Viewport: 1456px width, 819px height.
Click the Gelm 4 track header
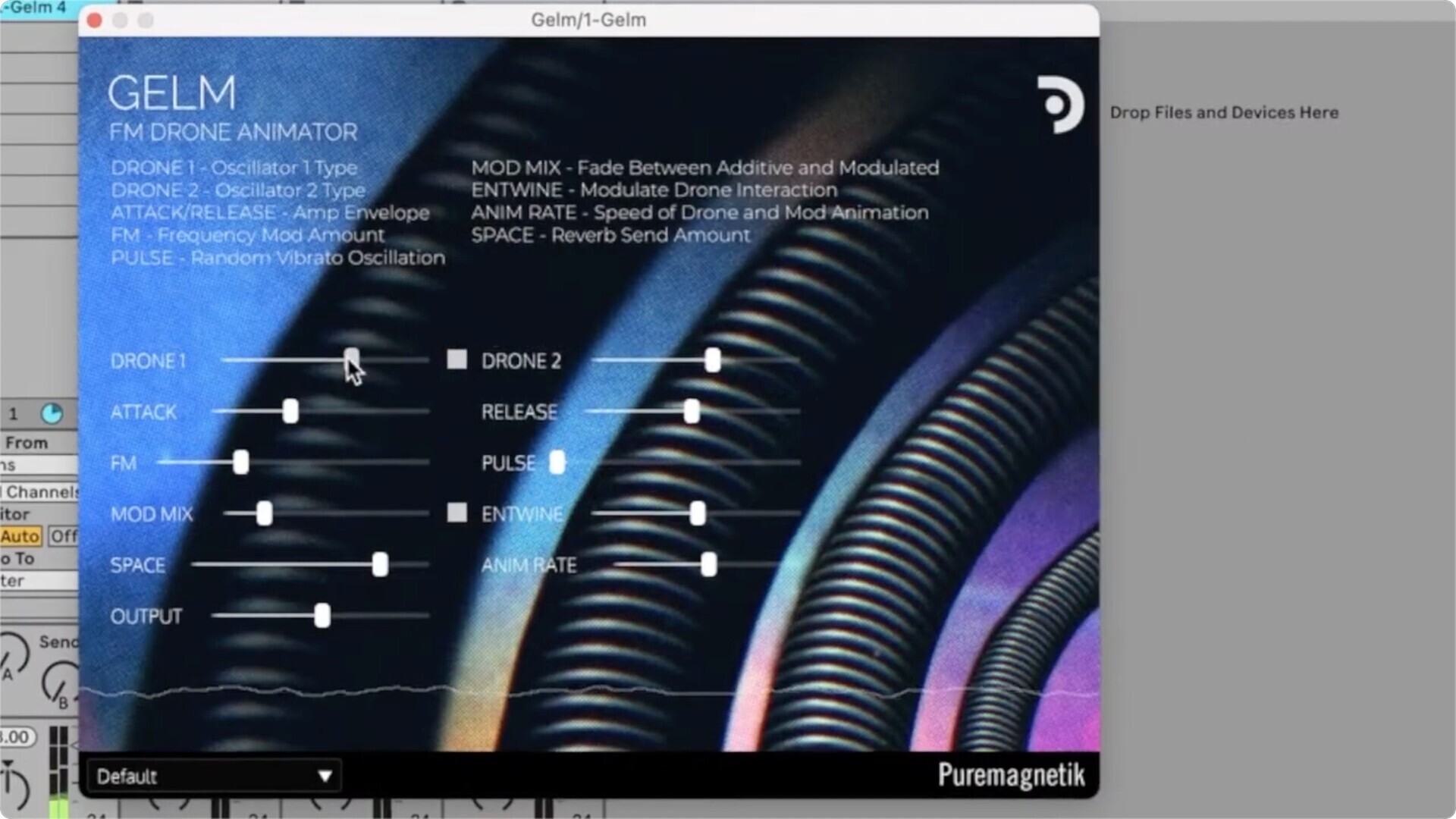click(x=38, y=9)
